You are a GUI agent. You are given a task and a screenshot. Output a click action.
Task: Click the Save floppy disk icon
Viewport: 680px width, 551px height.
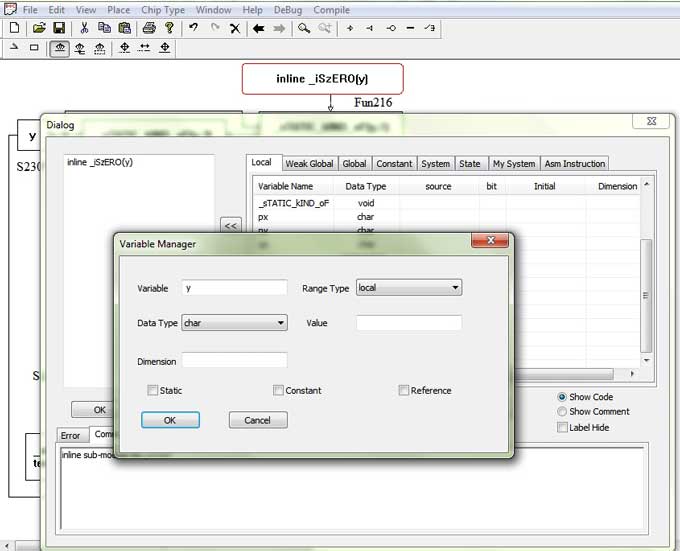(59, 28)
